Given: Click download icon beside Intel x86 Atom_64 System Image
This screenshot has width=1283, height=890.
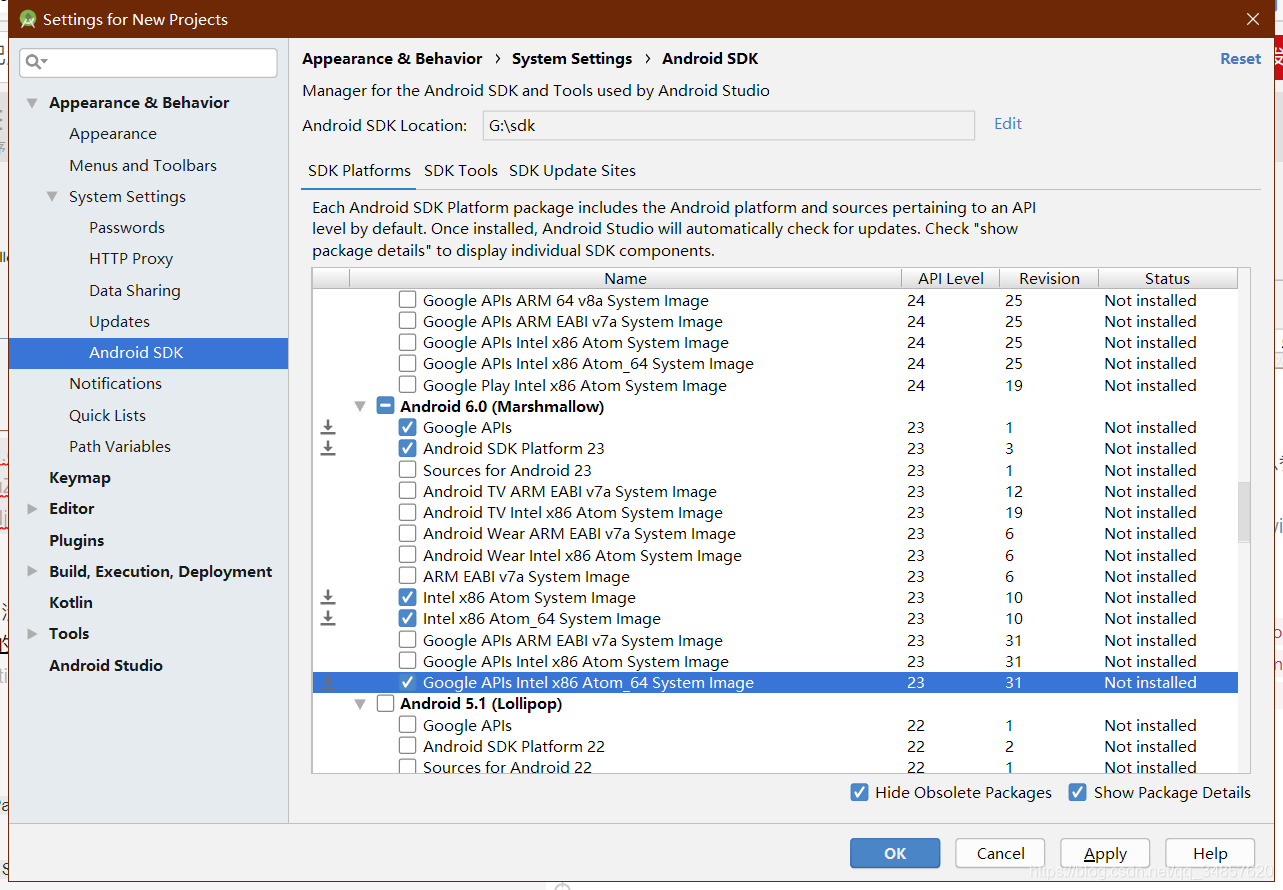Looking at the screenshot, I should (328, 618).
